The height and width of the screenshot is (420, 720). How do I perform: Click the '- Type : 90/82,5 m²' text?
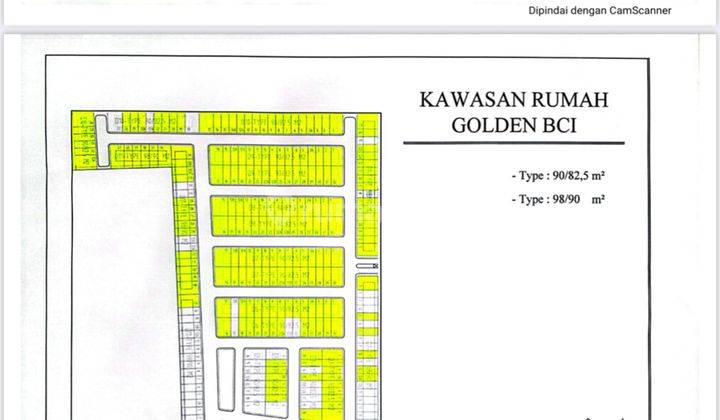point(558,175)
